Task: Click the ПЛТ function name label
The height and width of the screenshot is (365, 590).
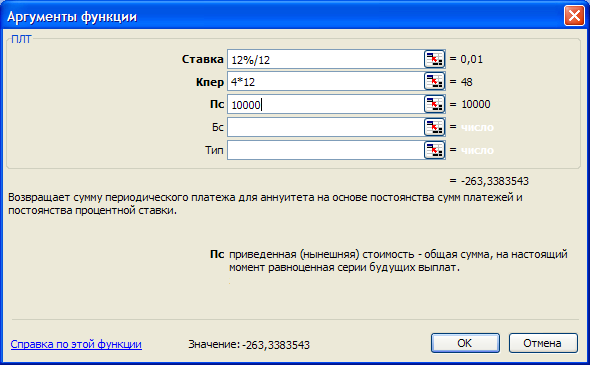Action: (x=21, y=39)
